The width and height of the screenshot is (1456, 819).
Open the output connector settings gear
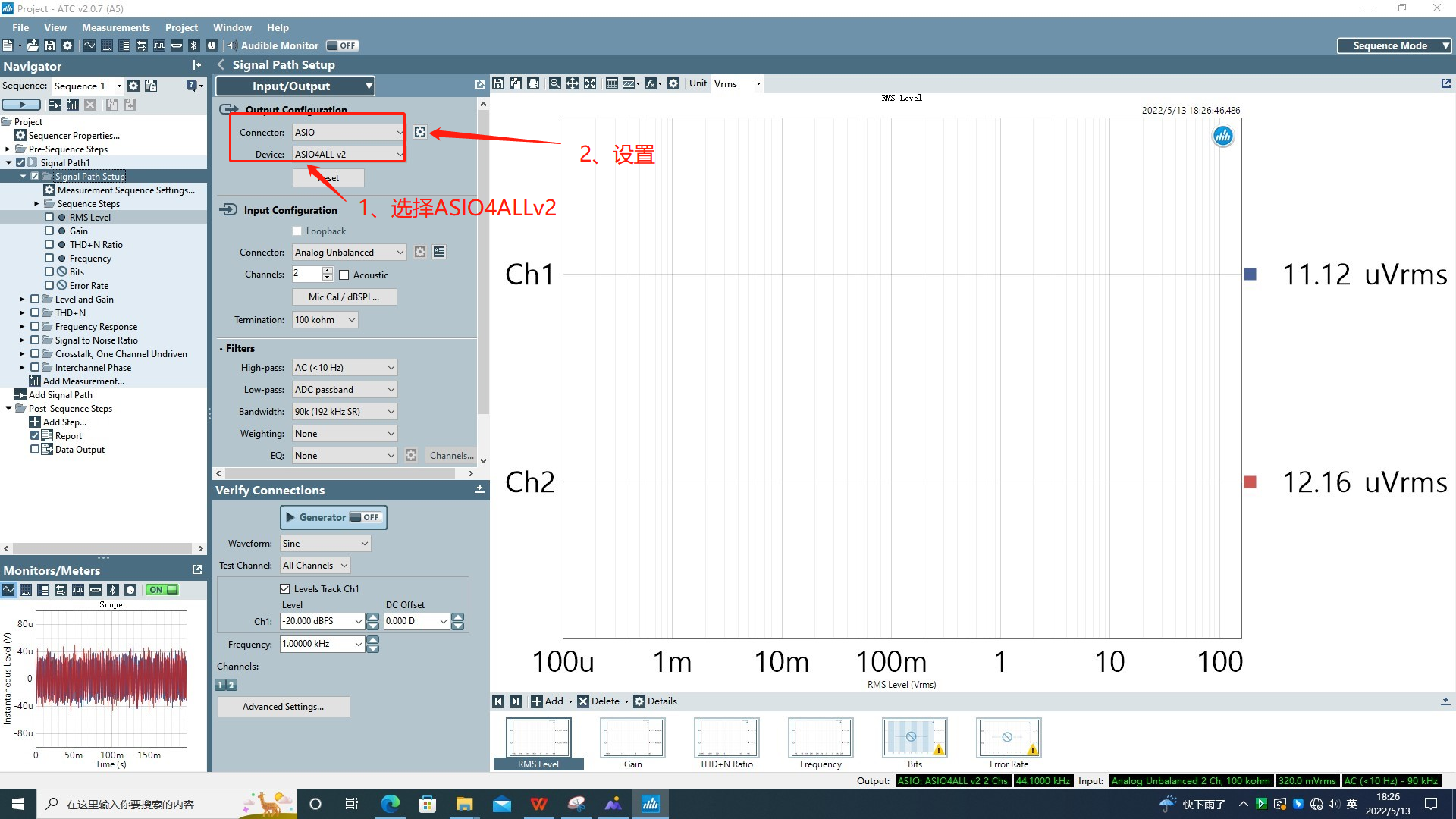click(420, 132)
